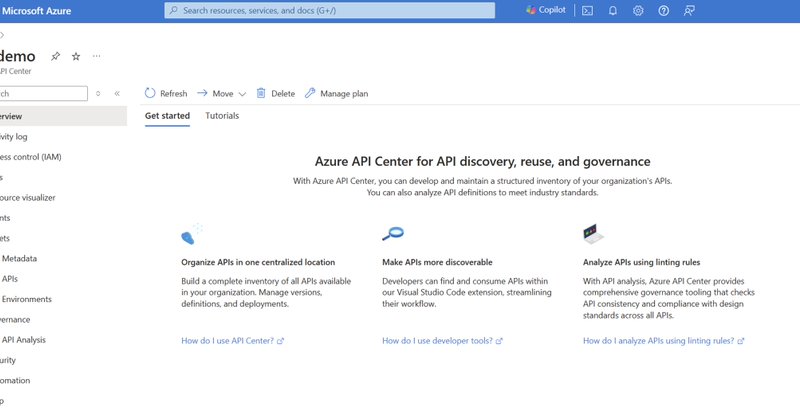Open the feedback icon in header
This screenshot has width=800, height=419.
[689, 10]
